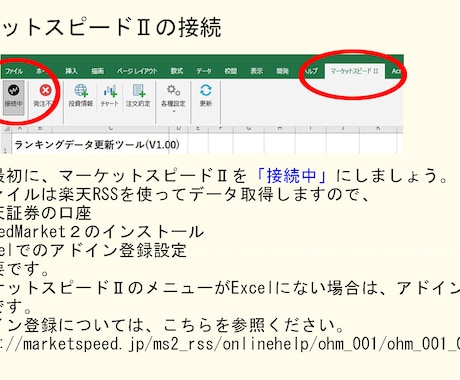Switch to the 挿入 ribbon tab
The height and width of the screenshot is (380, 460).
click(71, 71)
